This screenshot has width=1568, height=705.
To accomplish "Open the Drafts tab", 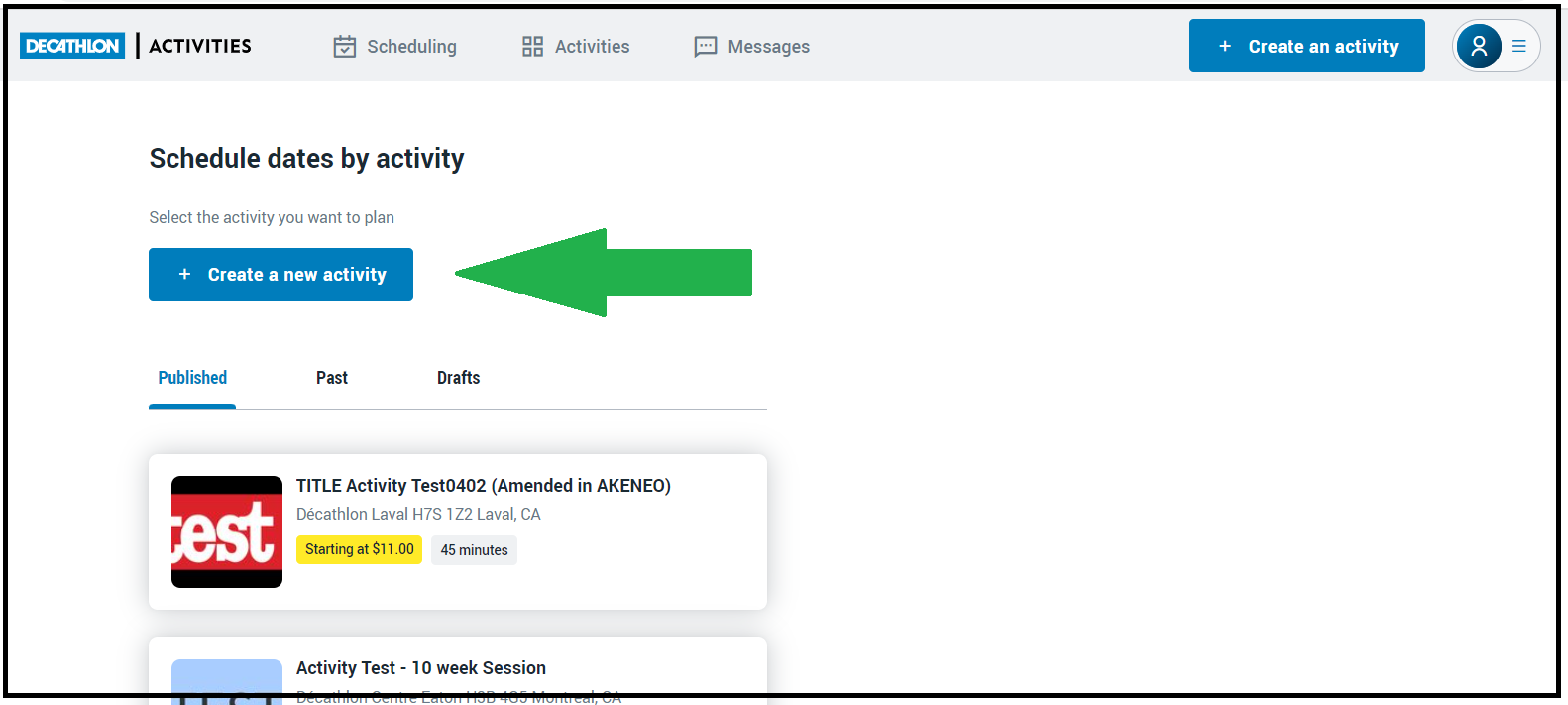I will [x=458, y=378].
